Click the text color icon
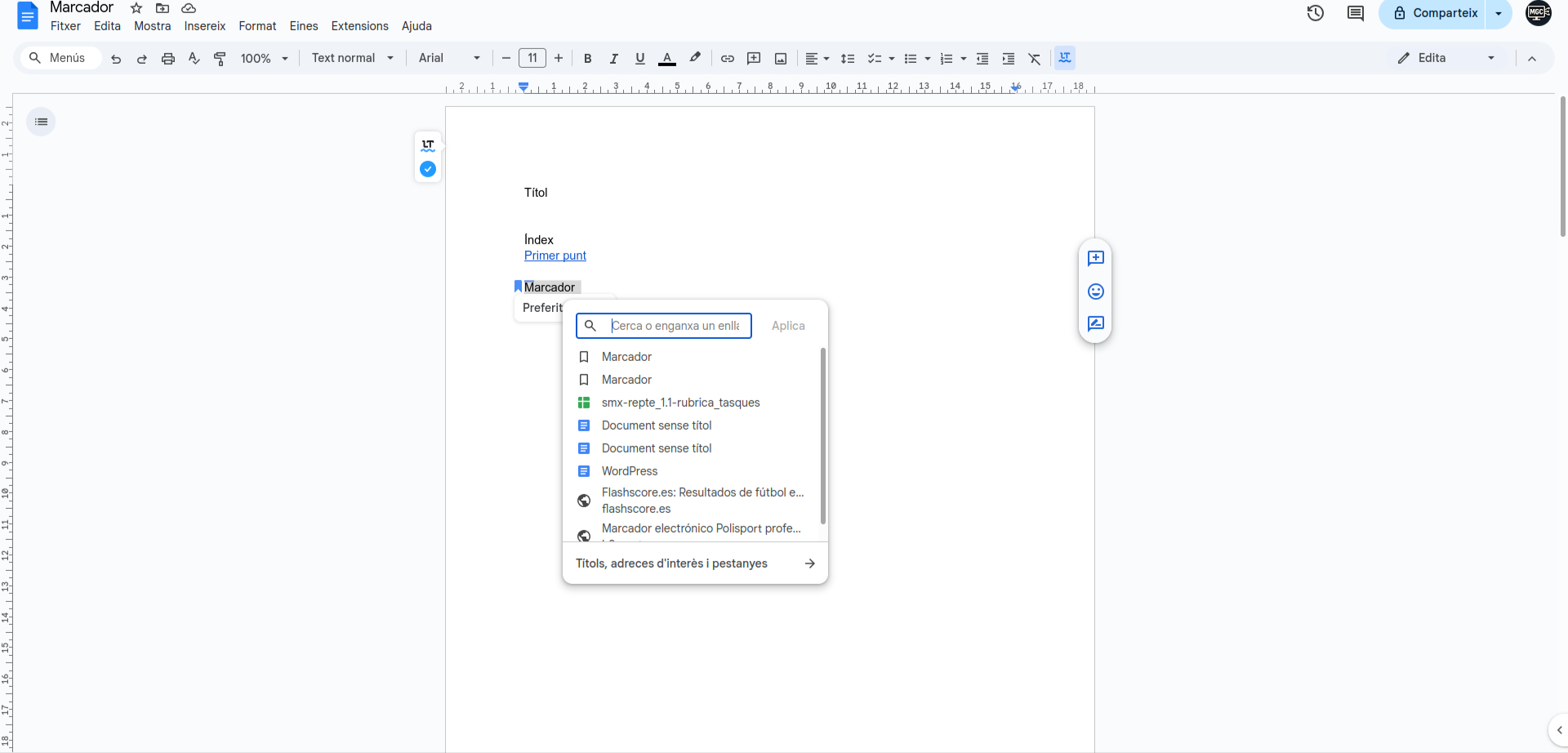1568x753 pixels. point(666,59)
